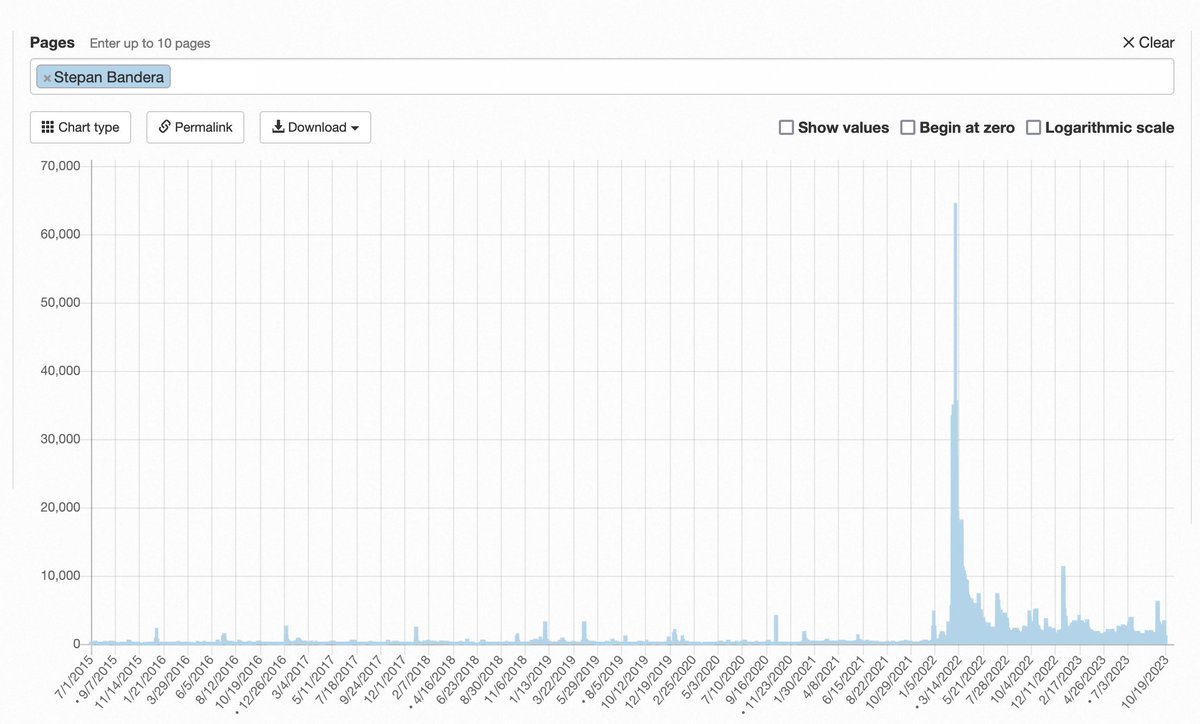Expand the Download dropdown

point(315,127)
